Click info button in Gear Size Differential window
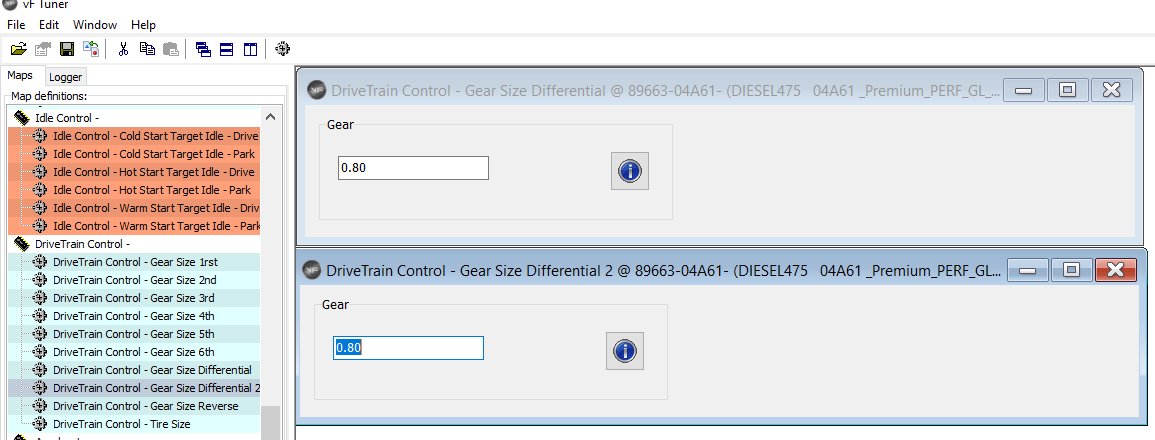Image resolution: width=1155 pixels, height=440 pixels. [x=630, y=171]
